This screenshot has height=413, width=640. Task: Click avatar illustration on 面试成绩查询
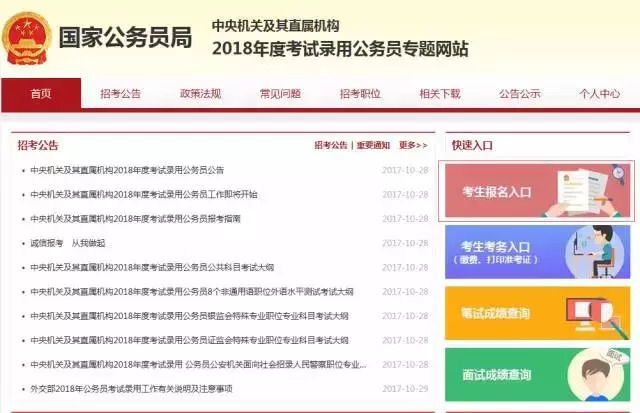(x=598, y=375)
